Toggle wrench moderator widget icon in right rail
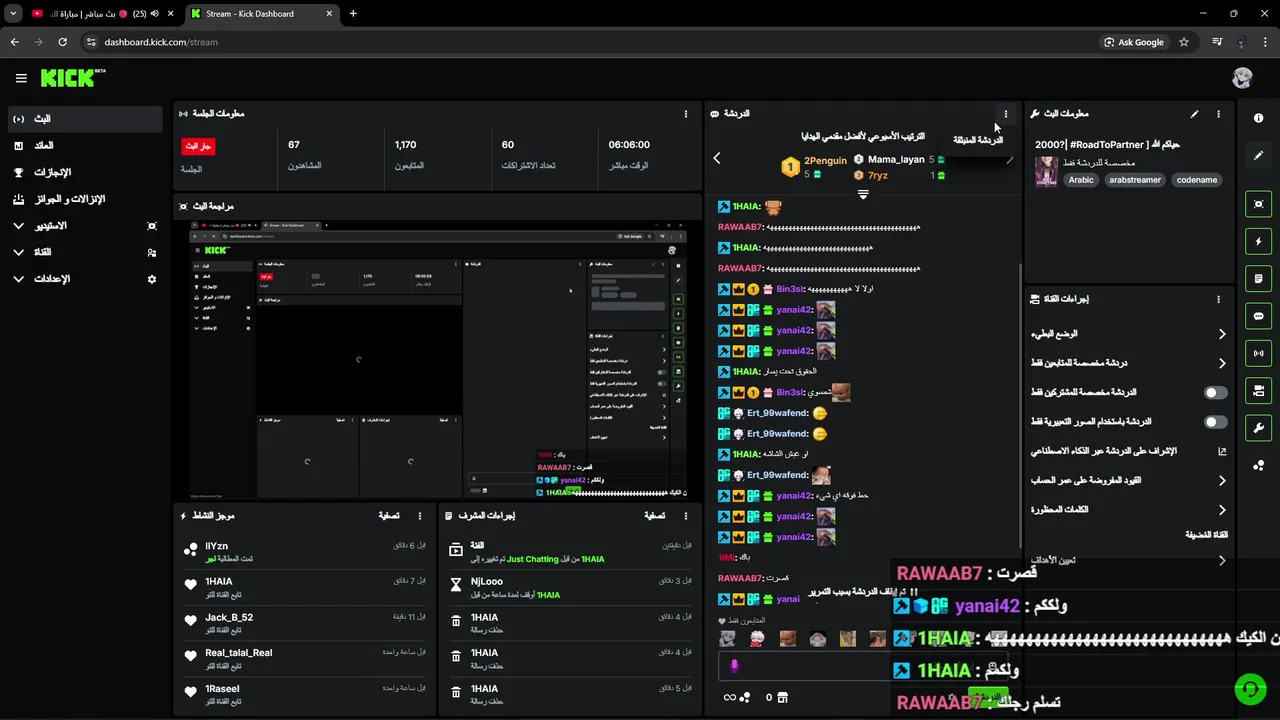Viewport: 1280px width, 720px height. click(x=1258, y=428)
